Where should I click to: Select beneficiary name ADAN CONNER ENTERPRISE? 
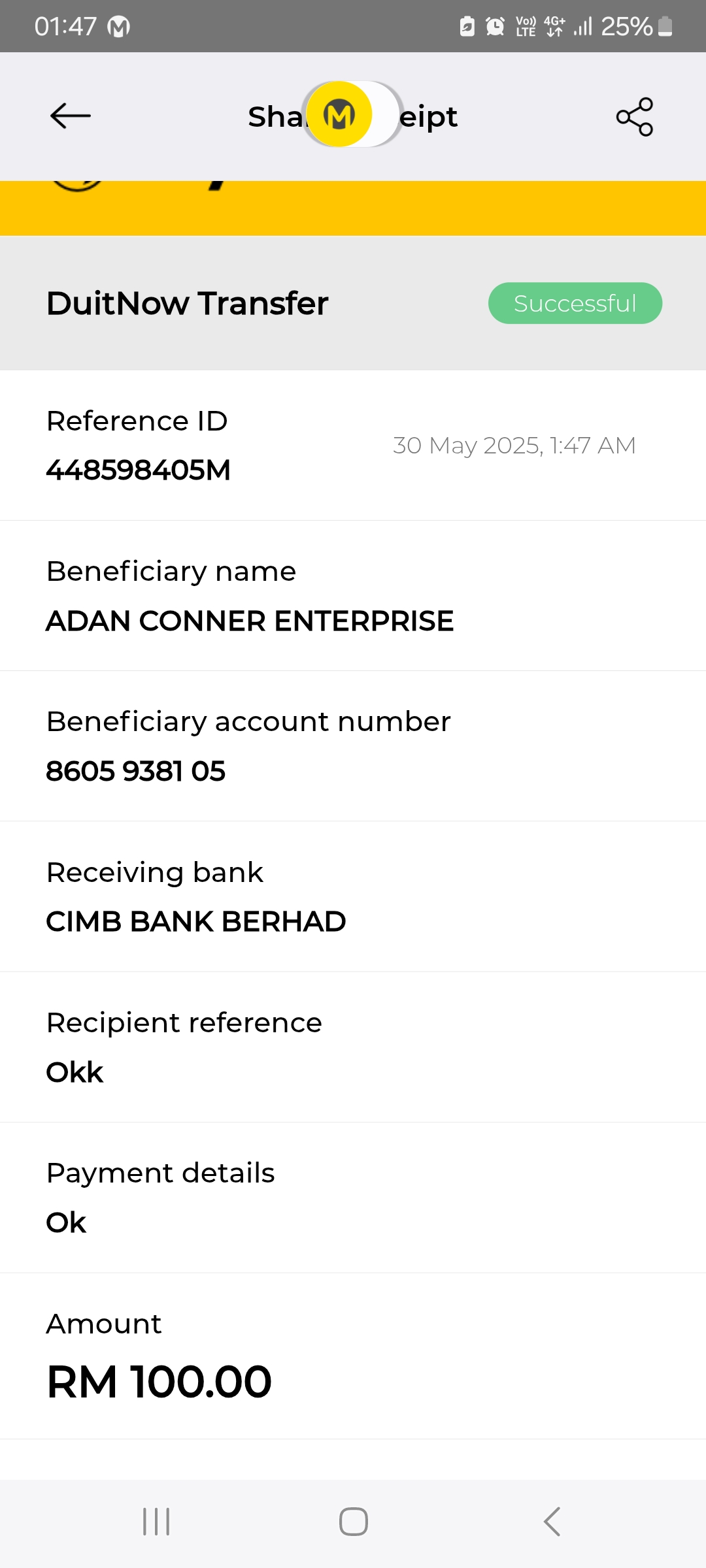tap(250, 621)
